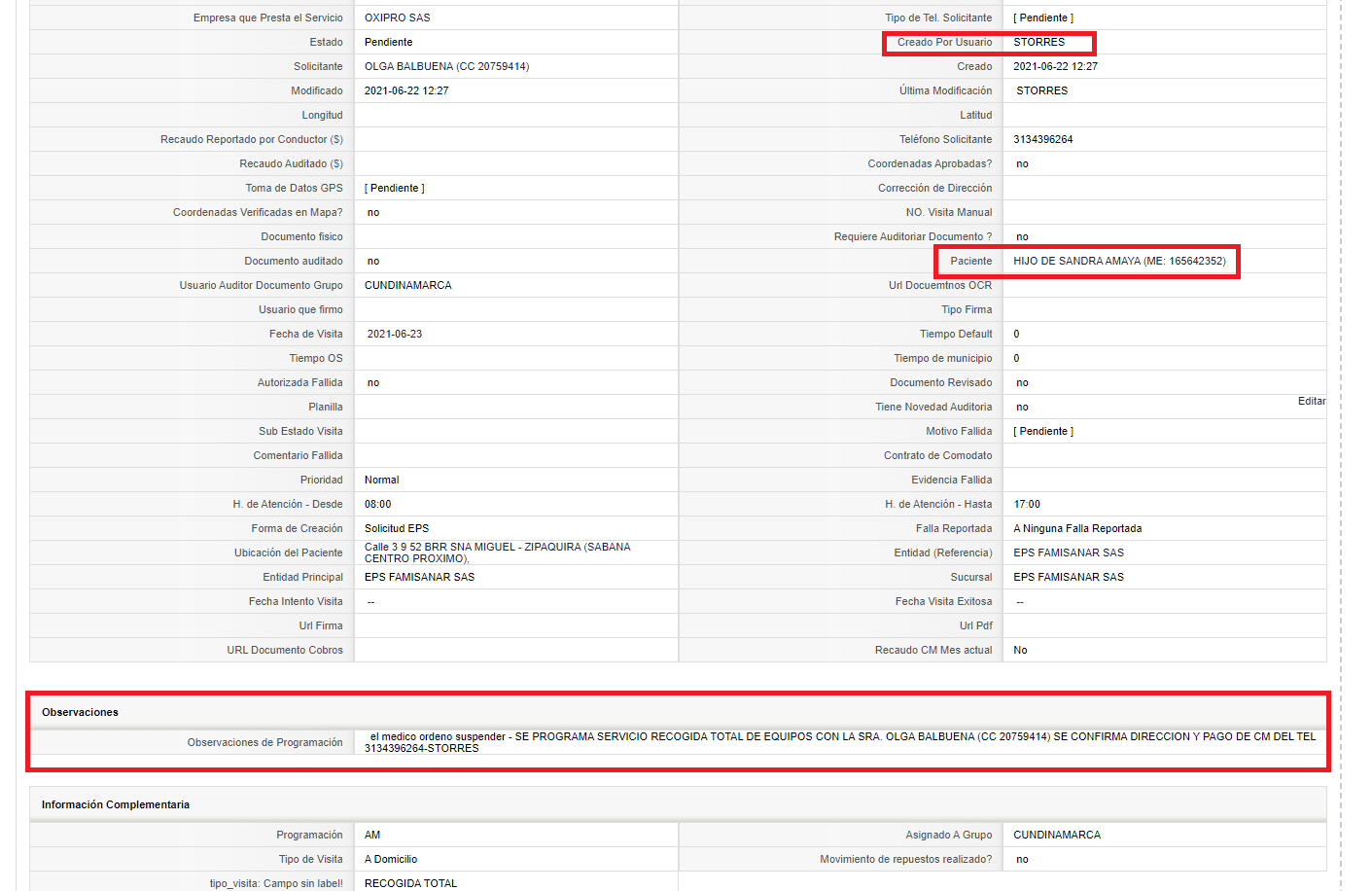Image resolution: width=1372 pixels, height=891 pixels.
Task: Select the OXIPRO SAS company value
Action: click(x=398, y=18)
